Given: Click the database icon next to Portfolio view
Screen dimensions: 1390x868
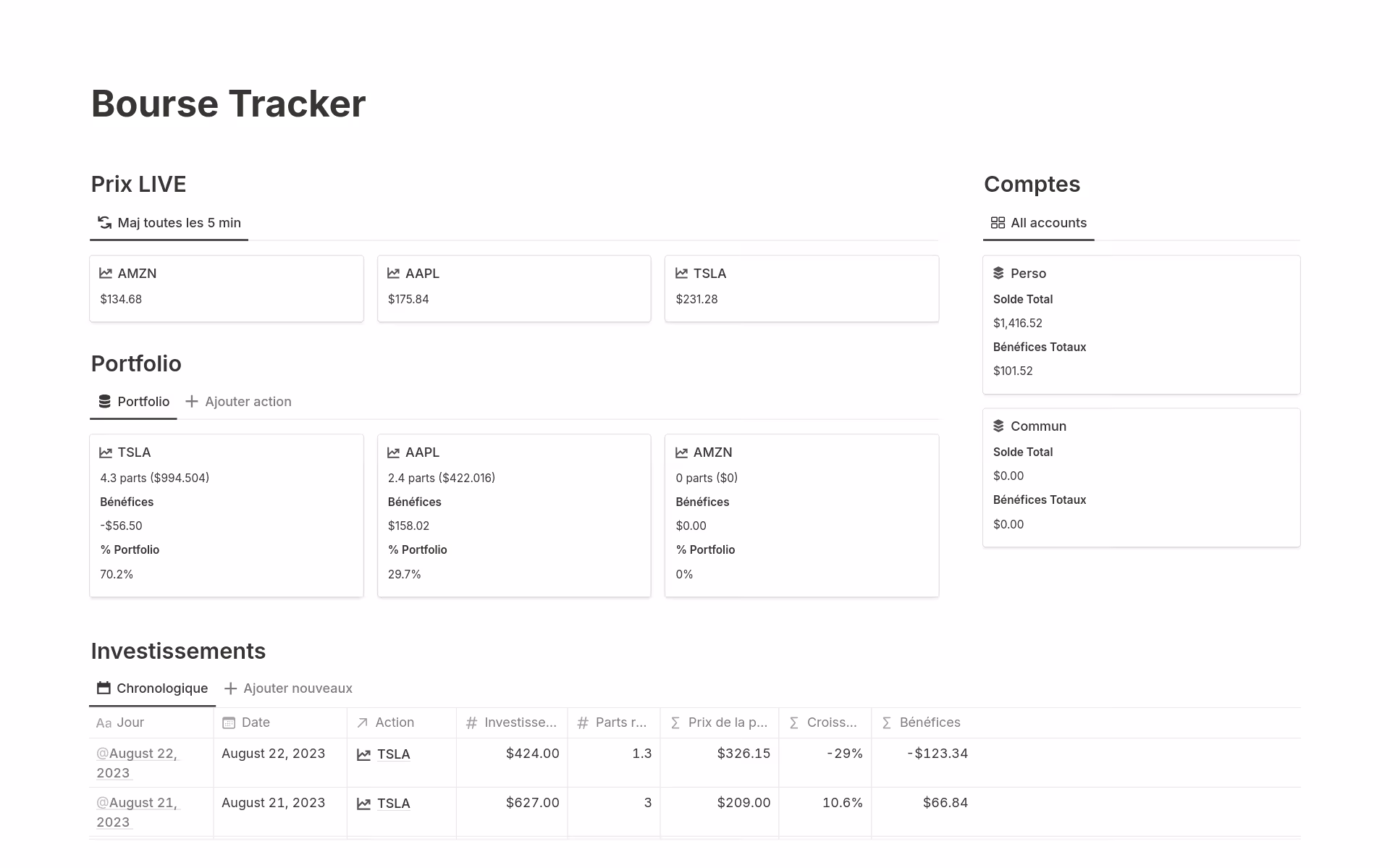Looking at the screenshot, I should (x=104, y=401).
